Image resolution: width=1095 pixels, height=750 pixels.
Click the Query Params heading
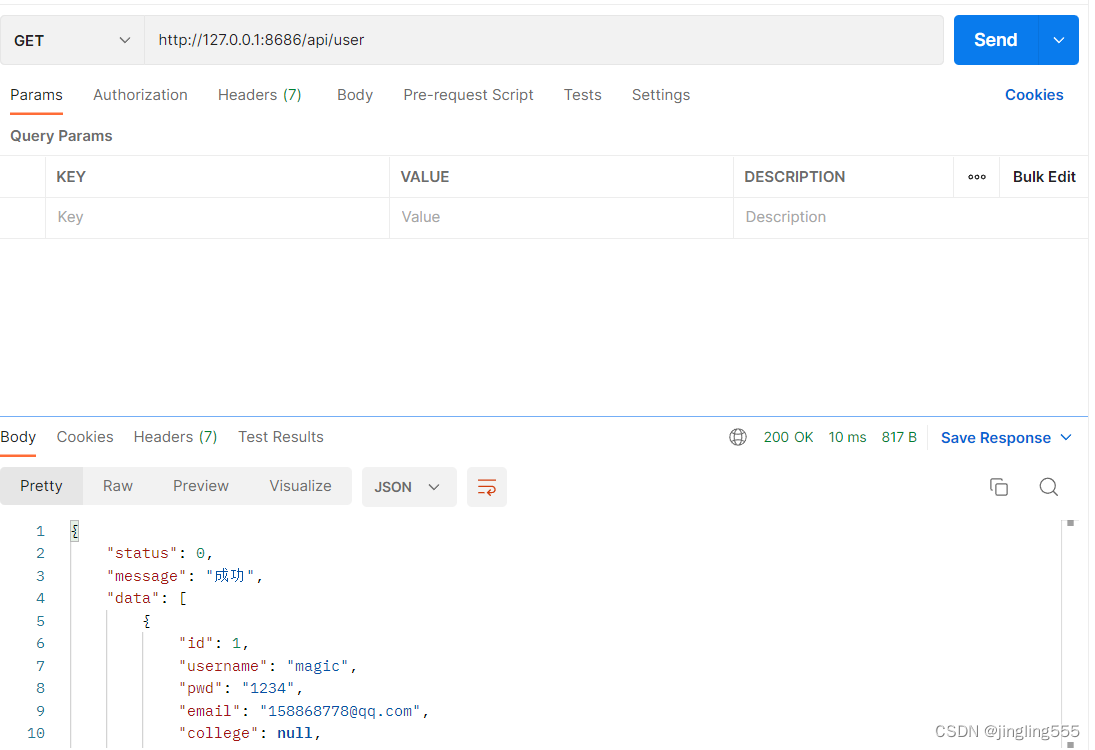61,136
